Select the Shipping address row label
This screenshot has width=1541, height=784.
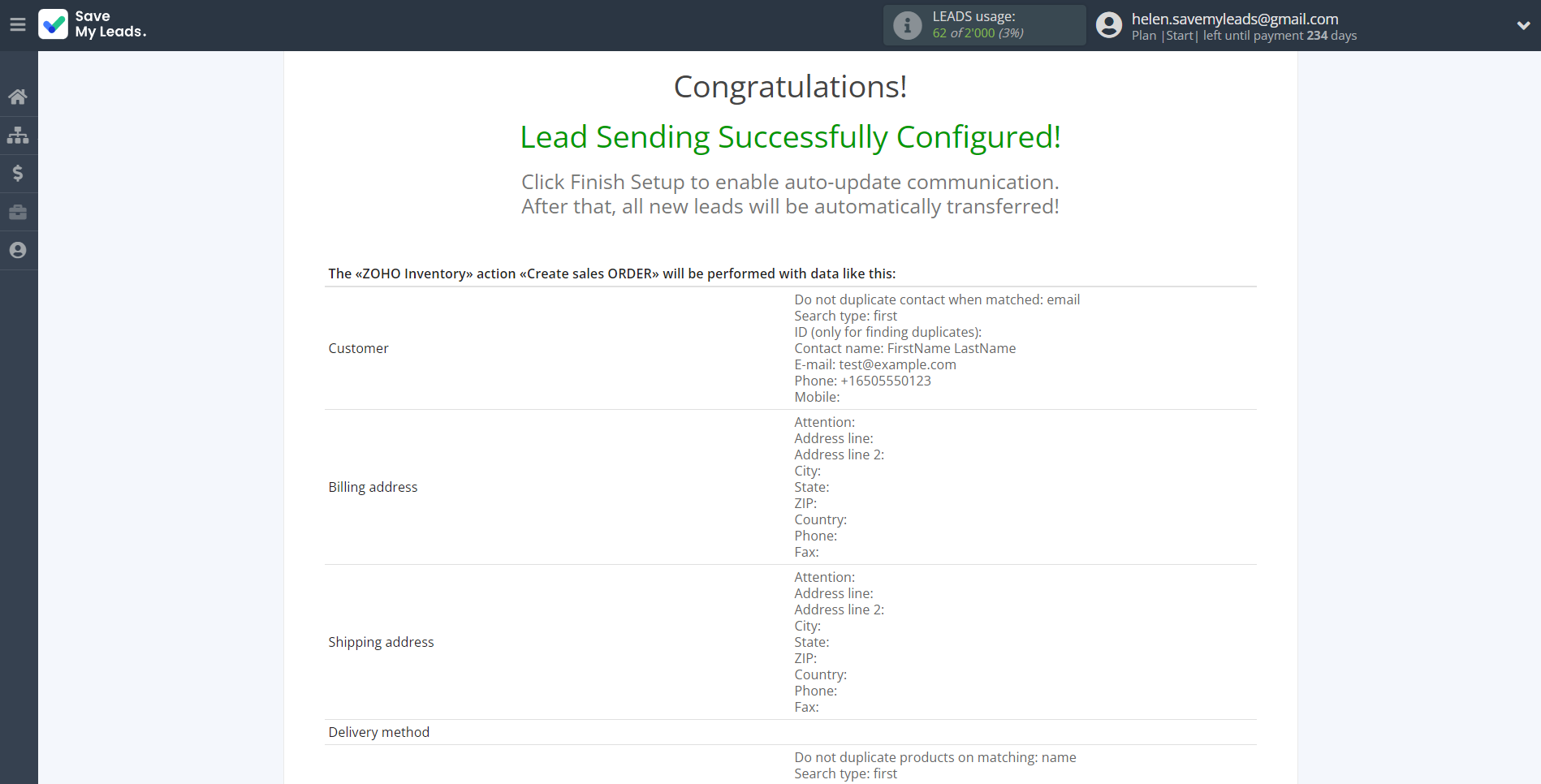coord(381,642)
